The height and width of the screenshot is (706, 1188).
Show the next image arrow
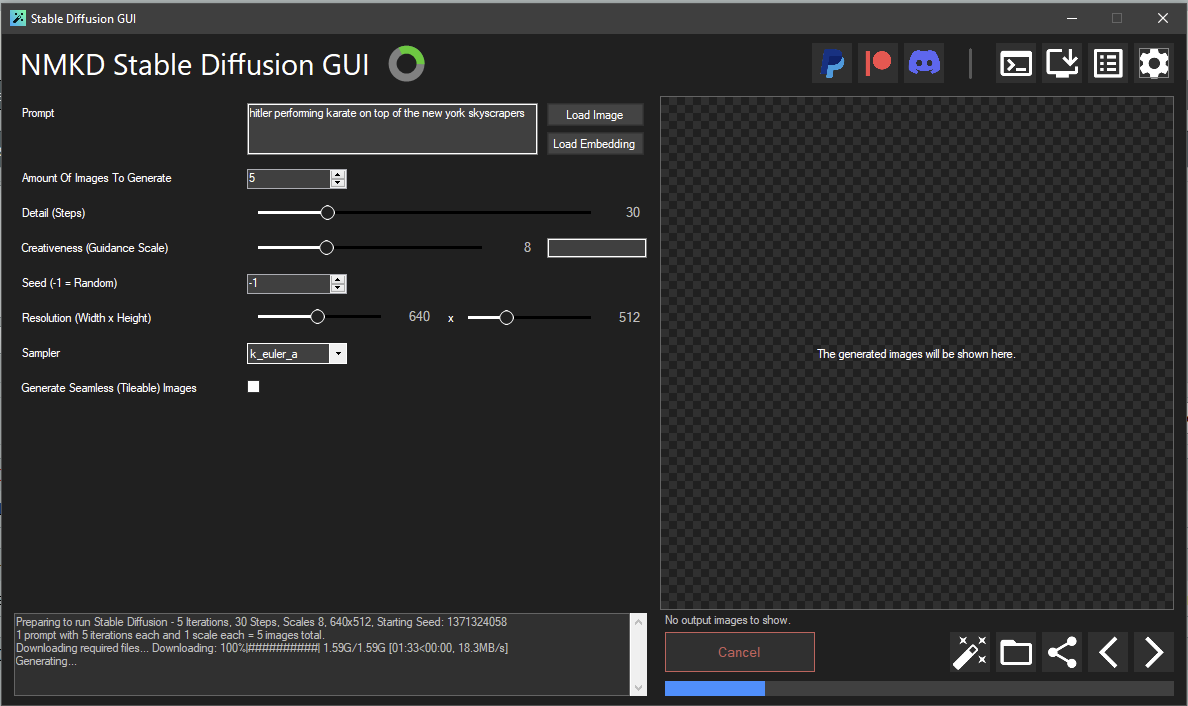click(x=1154, y=652)
